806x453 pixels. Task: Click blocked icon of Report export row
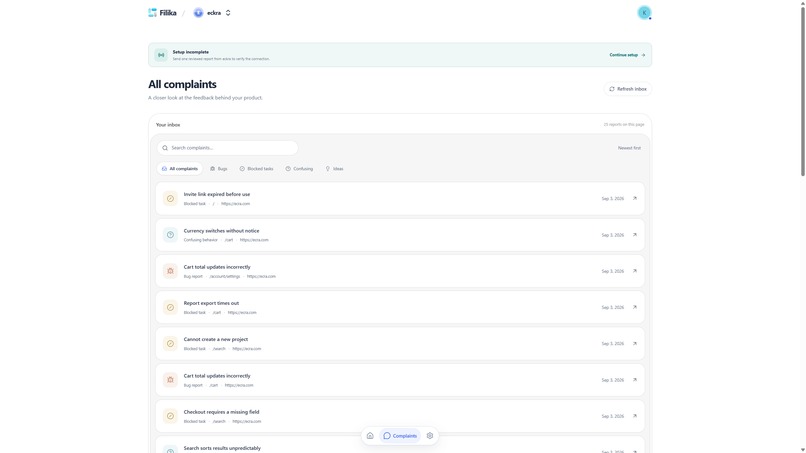point(170,307)
